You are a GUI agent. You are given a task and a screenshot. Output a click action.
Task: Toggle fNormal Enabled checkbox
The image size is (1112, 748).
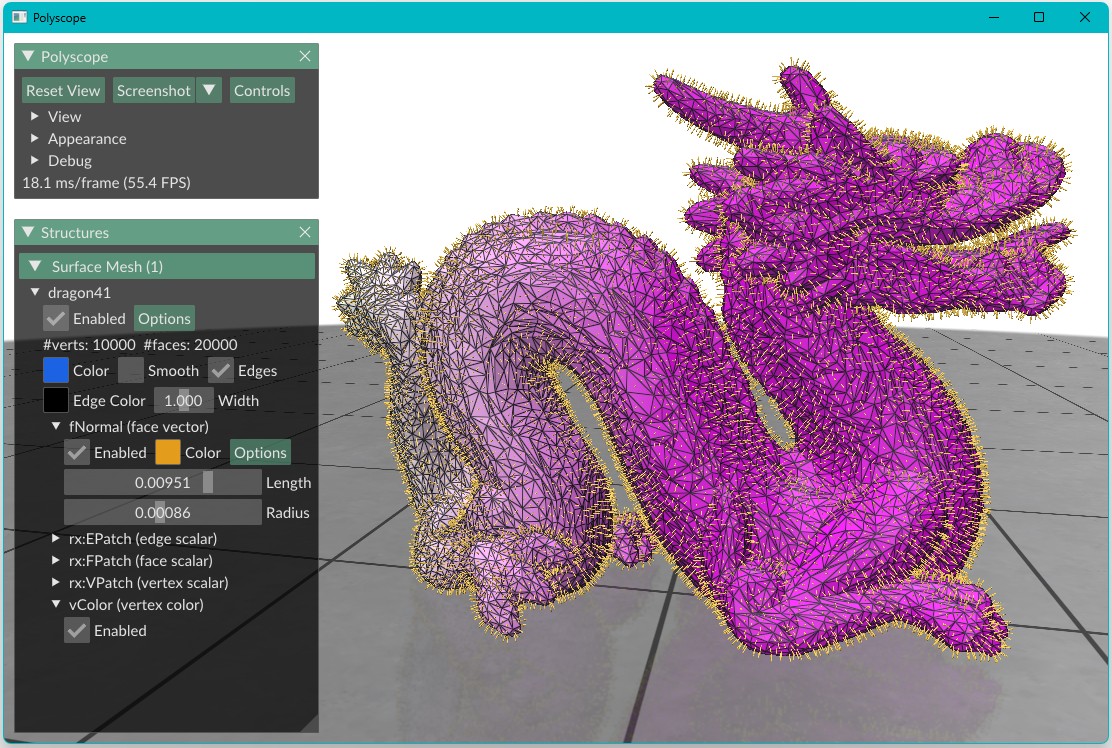[x=77, y=452]
